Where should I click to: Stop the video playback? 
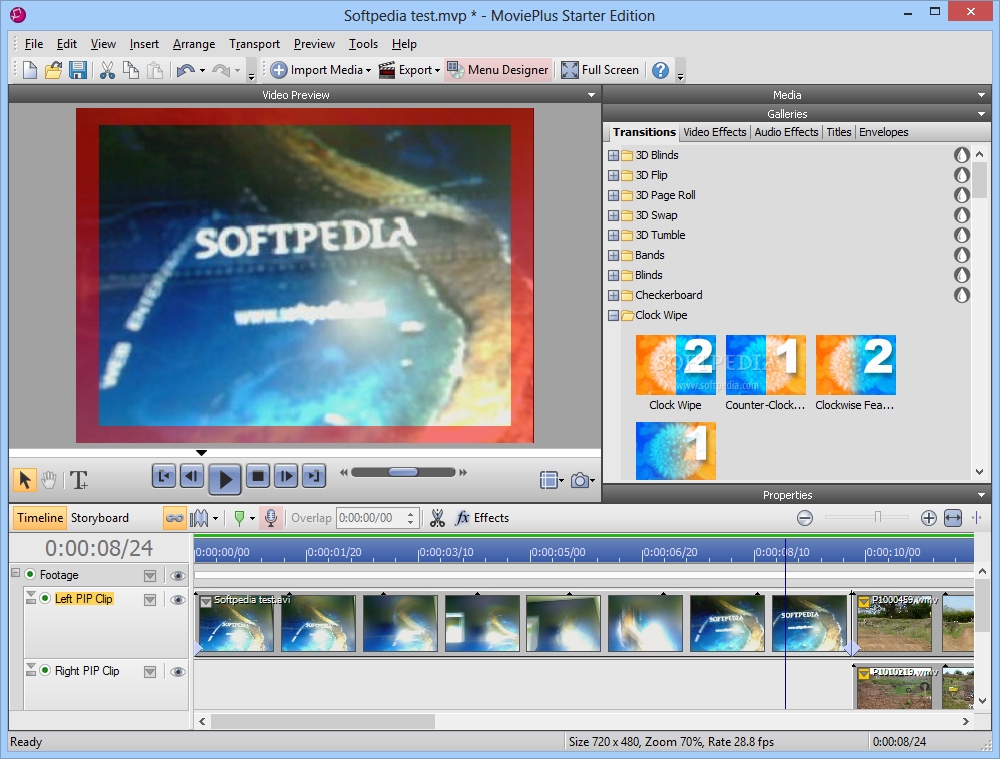coord(258,476)
